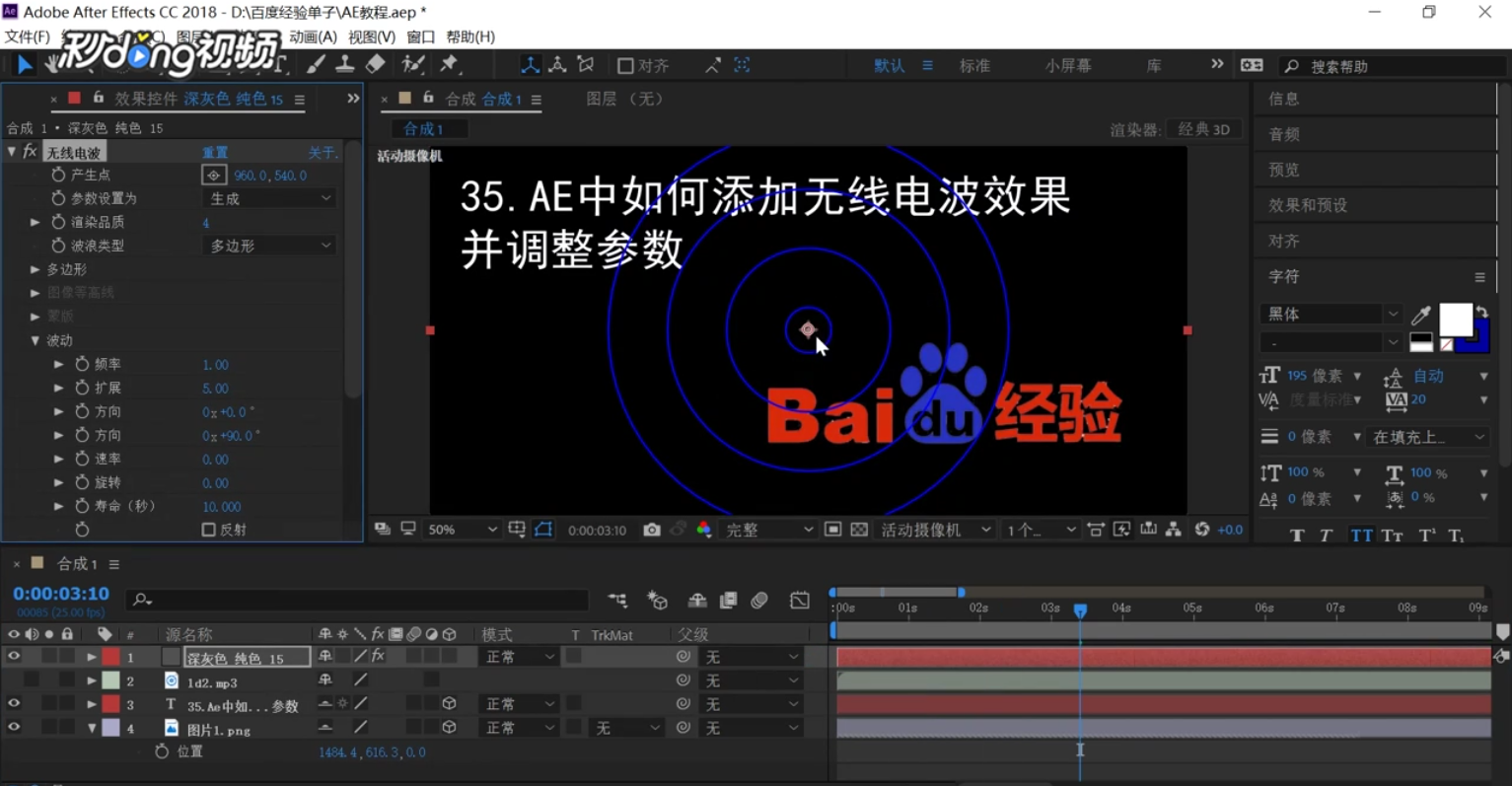Open composition mini-flowchart in timeline
Image resolution: width=1512 pixels, height=786 pixels.
(x=617, y=600)
